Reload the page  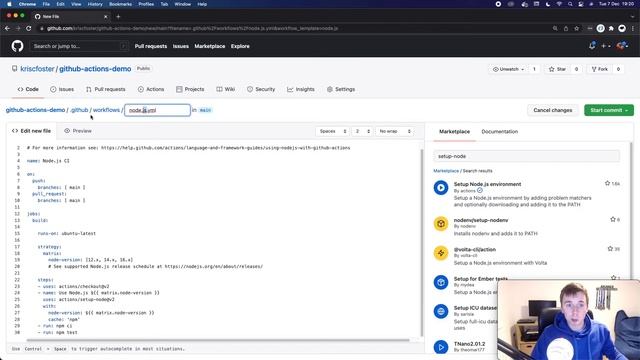point(29,28)
